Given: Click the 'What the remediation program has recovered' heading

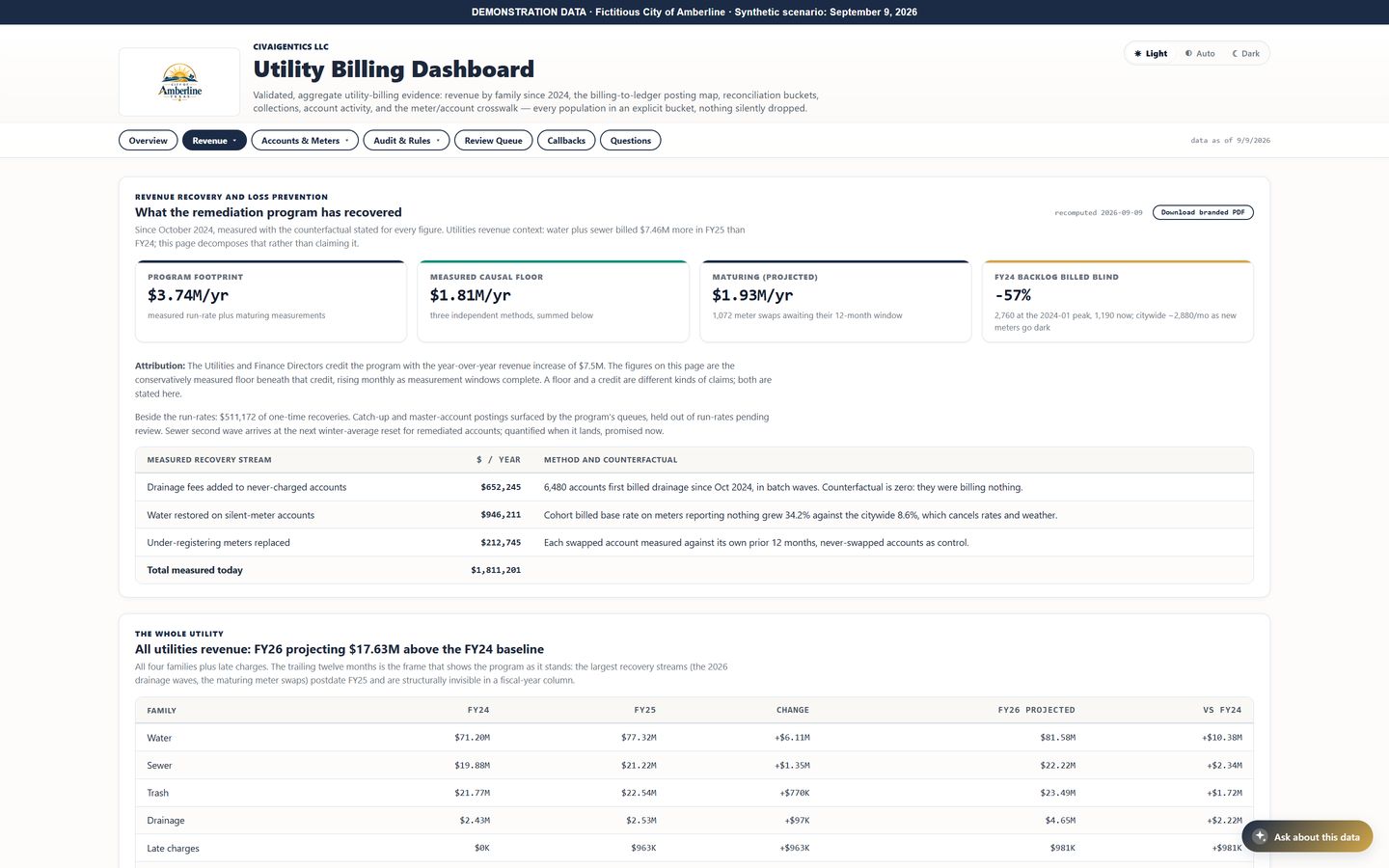Looking at the screenshot, I should pos(268,212).
